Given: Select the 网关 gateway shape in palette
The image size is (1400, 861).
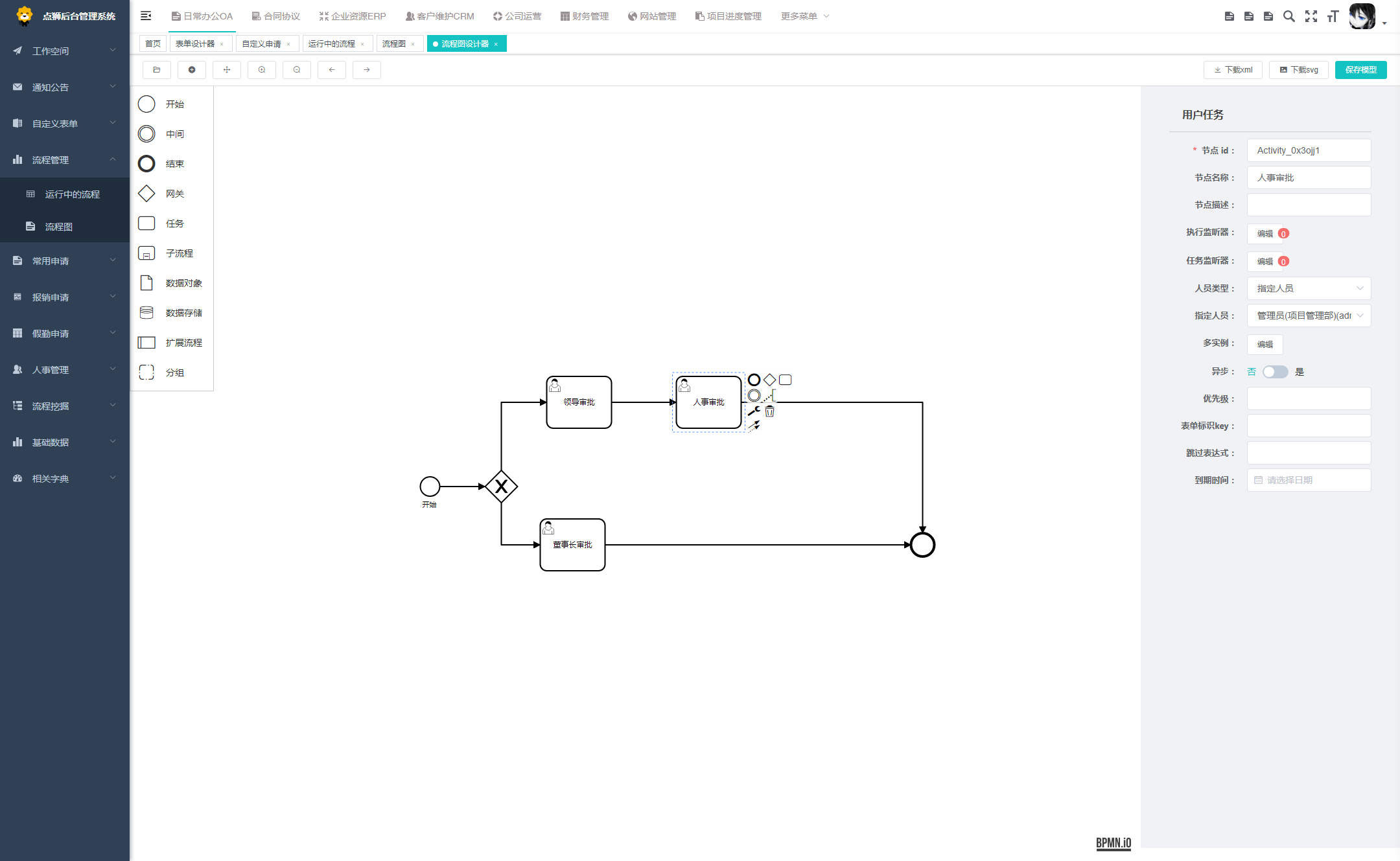Looking at the screenshot, I should 146,194.
